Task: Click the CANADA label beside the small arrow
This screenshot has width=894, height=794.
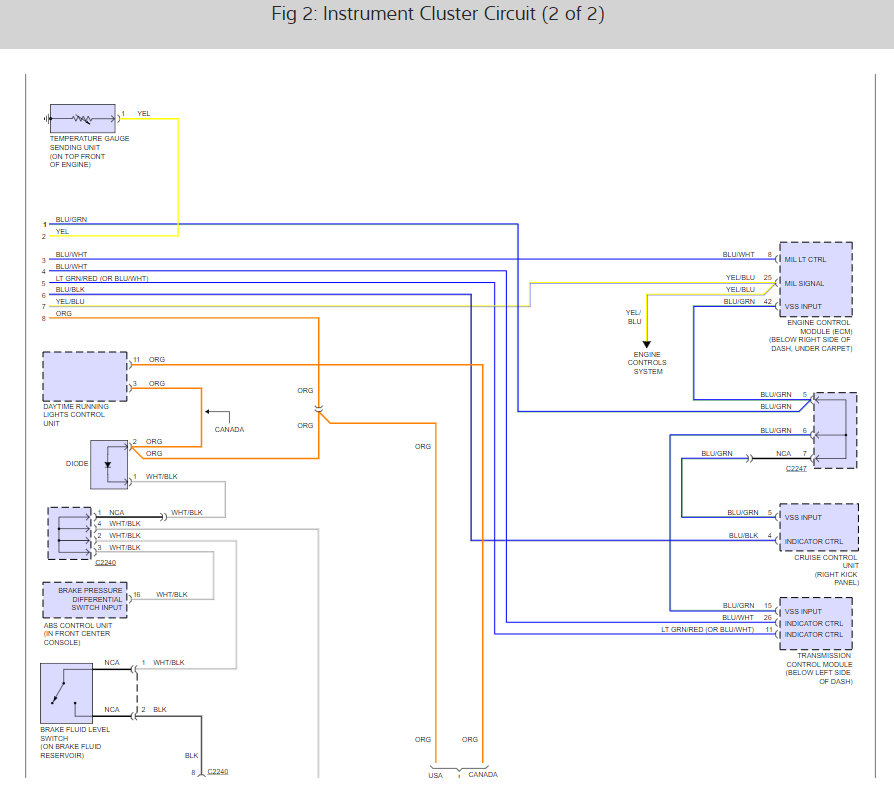Action: click(229, 429)
